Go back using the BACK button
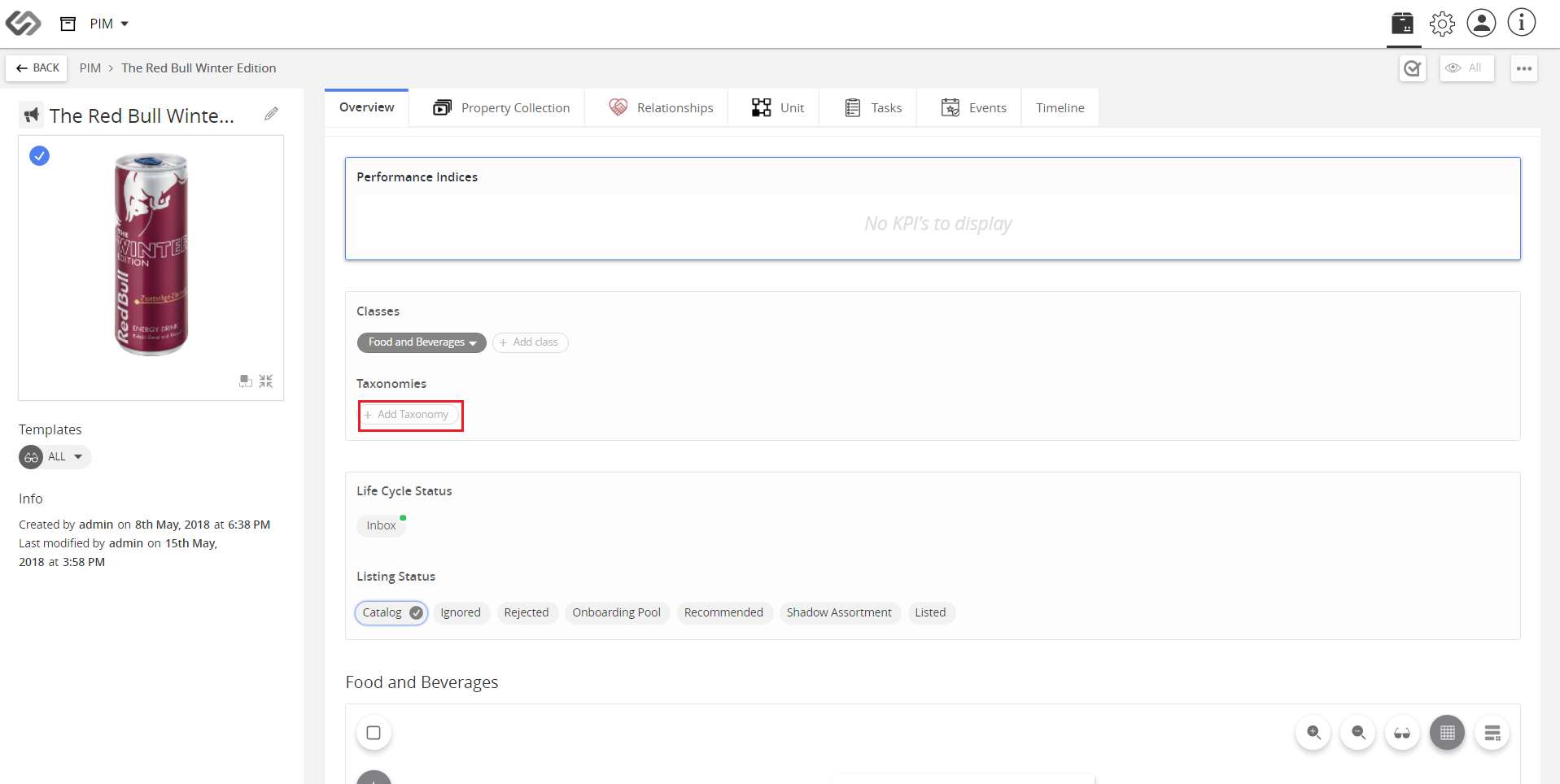Screen dimensions: 1560x784 click(x=37, y=68)
